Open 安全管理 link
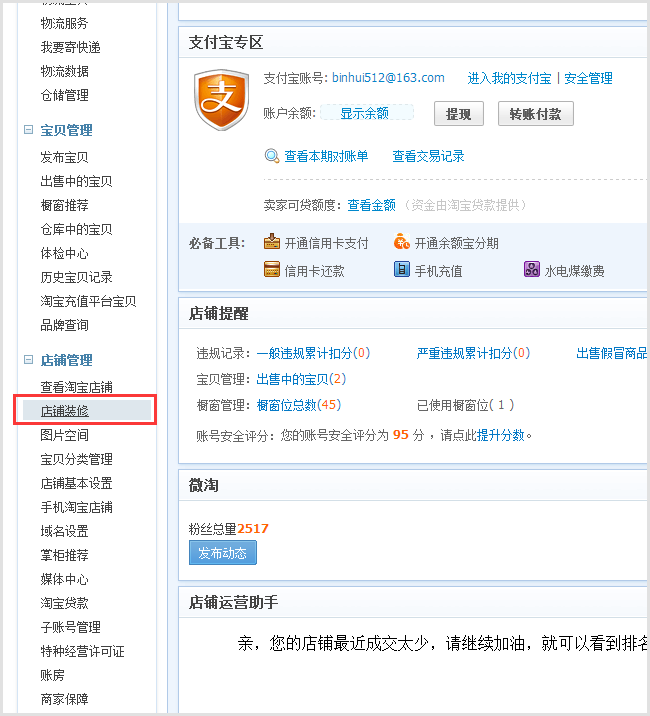650x716 pixels. point(588,79)
